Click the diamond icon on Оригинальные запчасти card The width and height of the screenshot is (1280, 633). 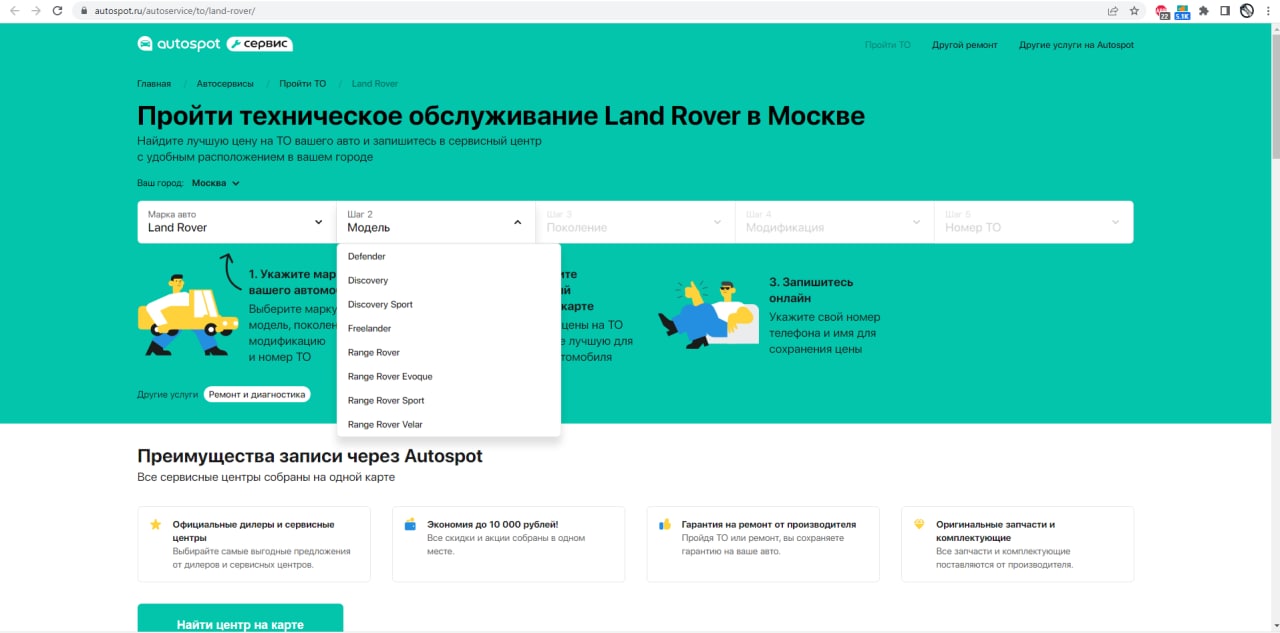click(919, 524)
